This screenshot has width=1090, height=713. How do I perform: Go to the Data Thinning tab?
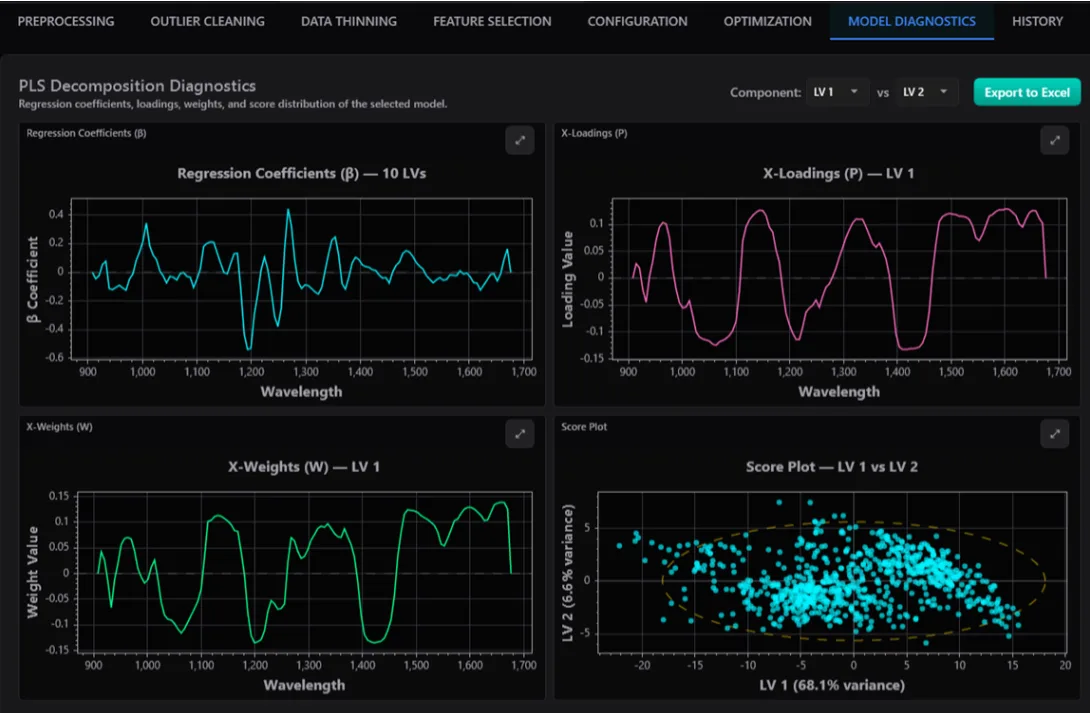click(x=349, y=22)
